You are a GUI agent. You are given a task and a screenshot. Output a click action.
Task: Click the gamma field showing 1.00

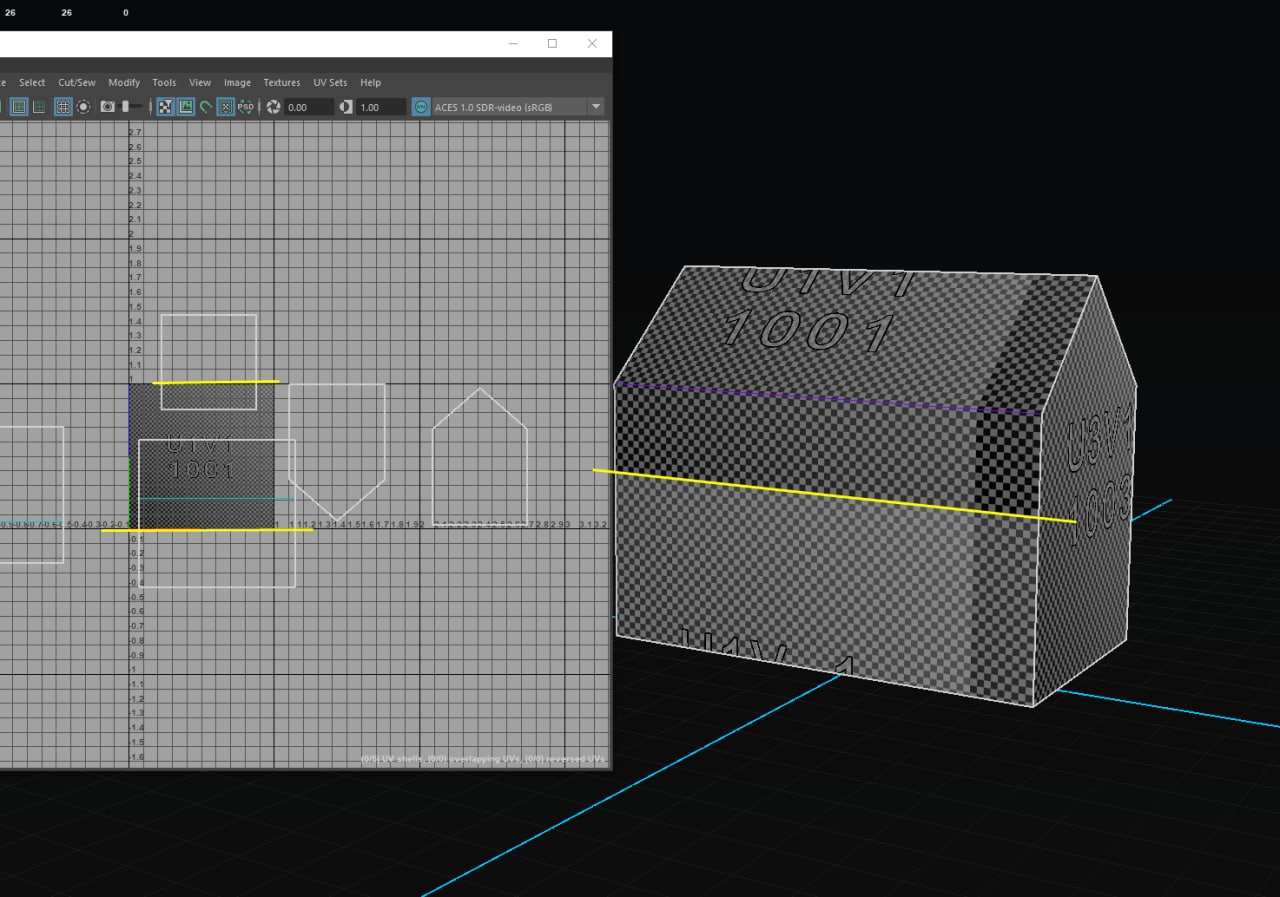tap(381, 107)
